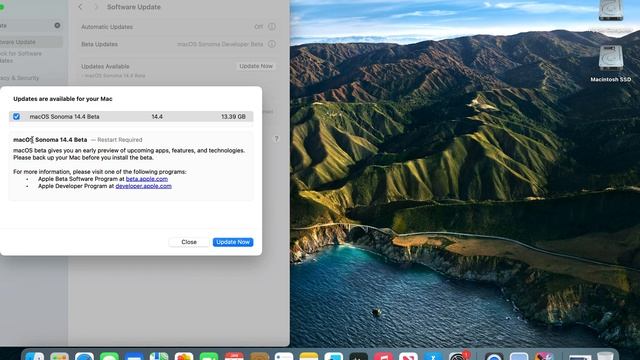
Task: Go forward with the right chevron in Software Update
Action: tap(96, 7)
